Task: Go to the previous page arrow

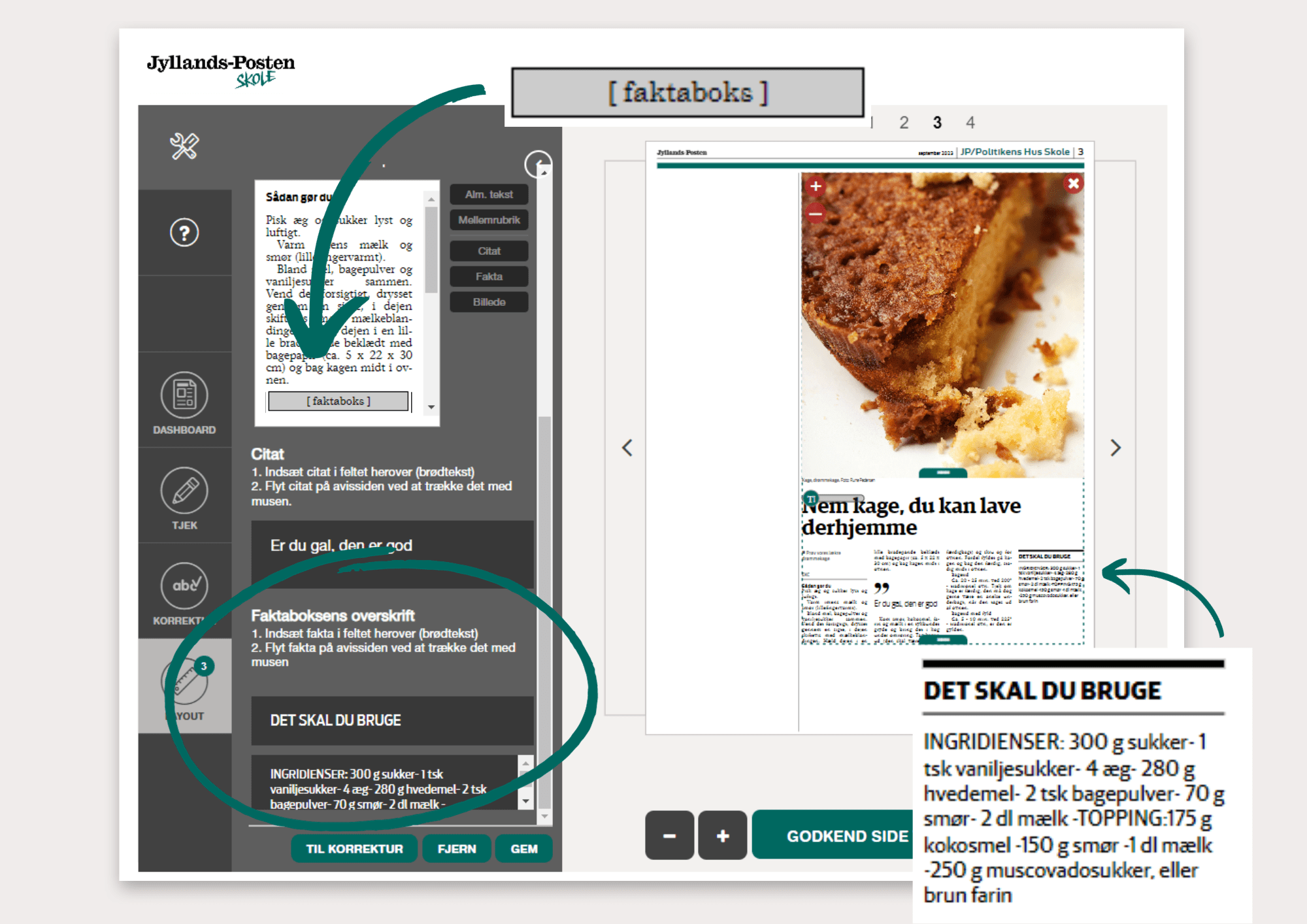Action: point(627,448)
